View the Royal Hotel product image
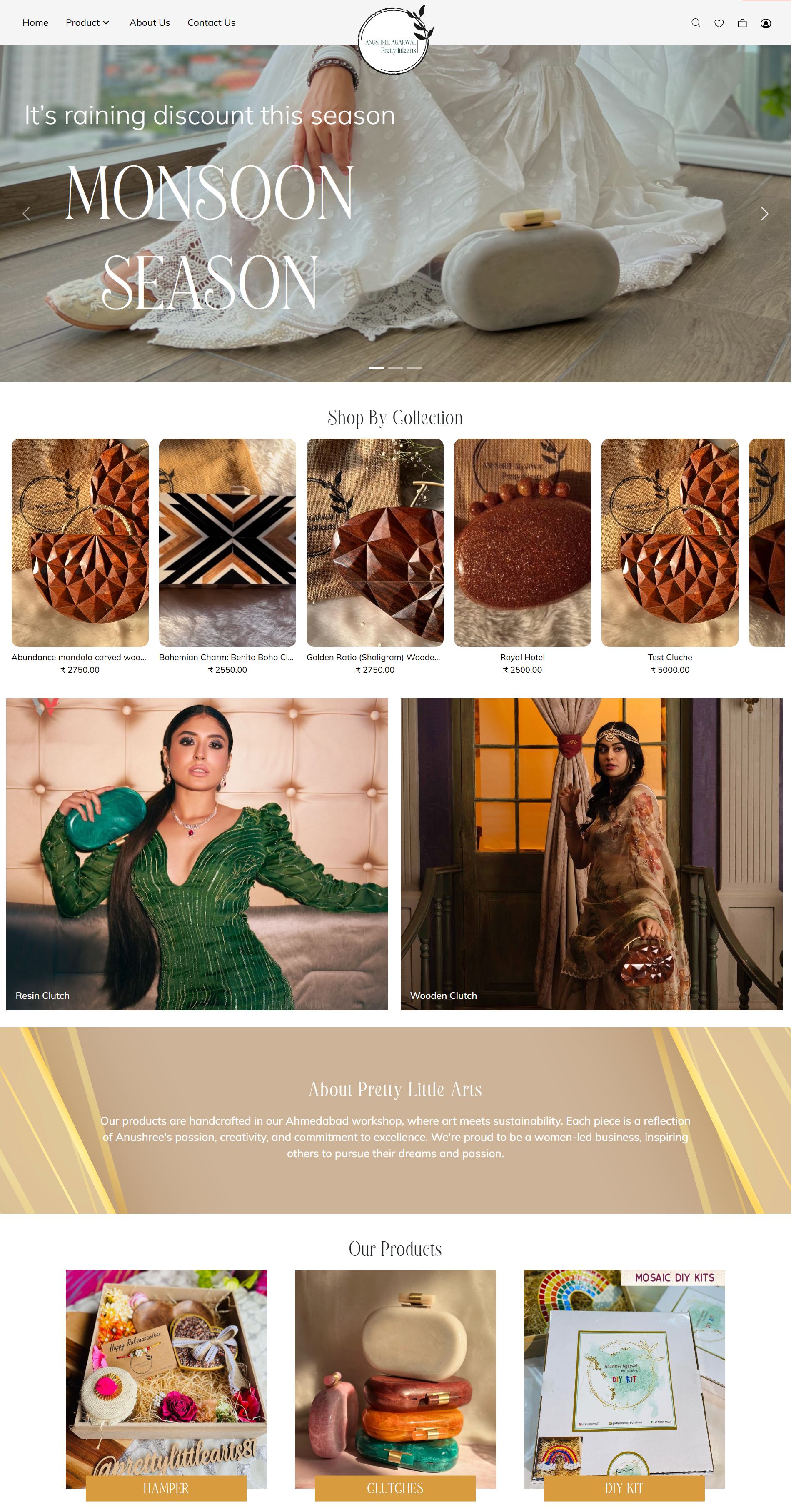The height and width of the screenshot is (1512, 791). [x=522, y=542]
